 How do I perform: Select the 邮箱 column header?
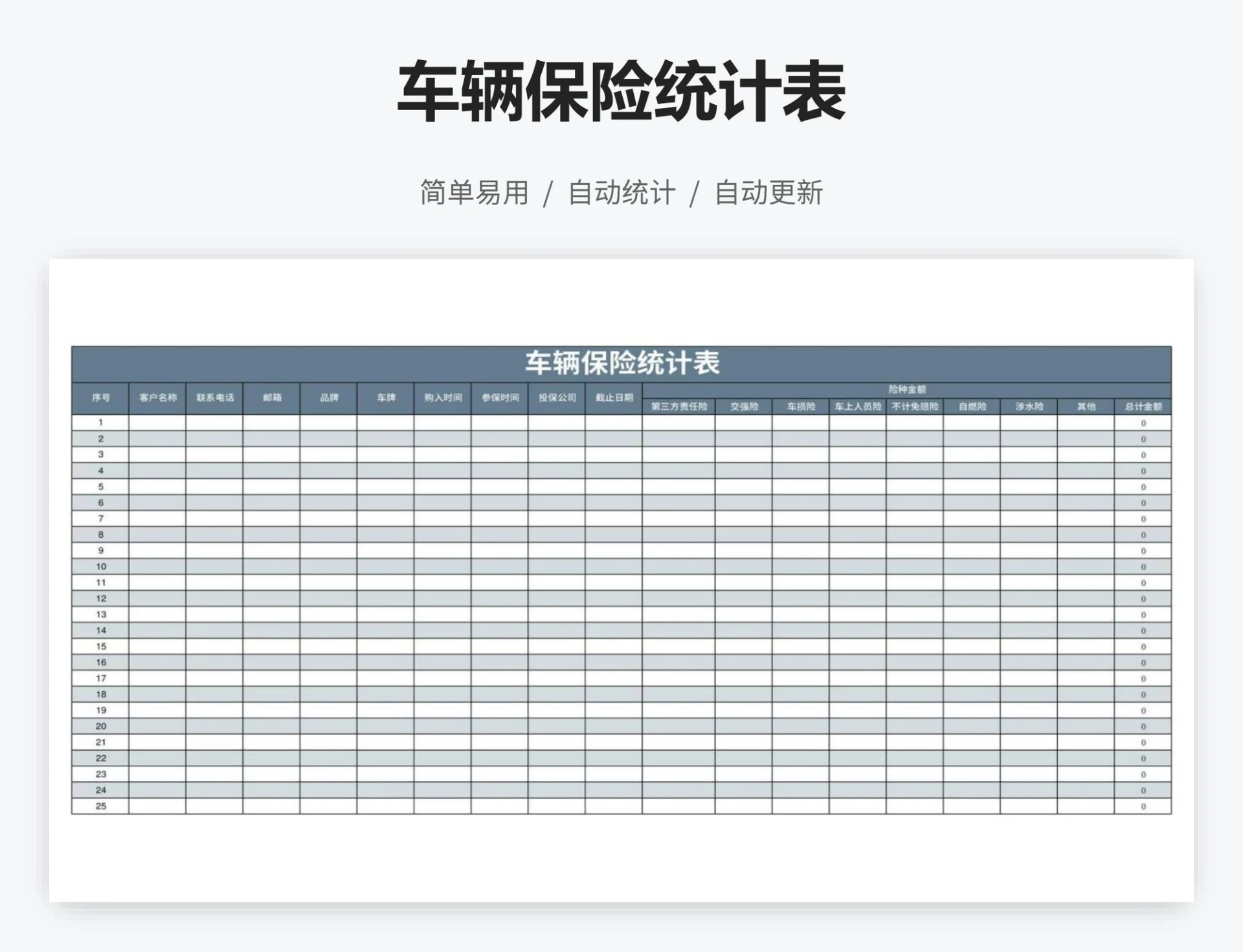coord(272,399)
